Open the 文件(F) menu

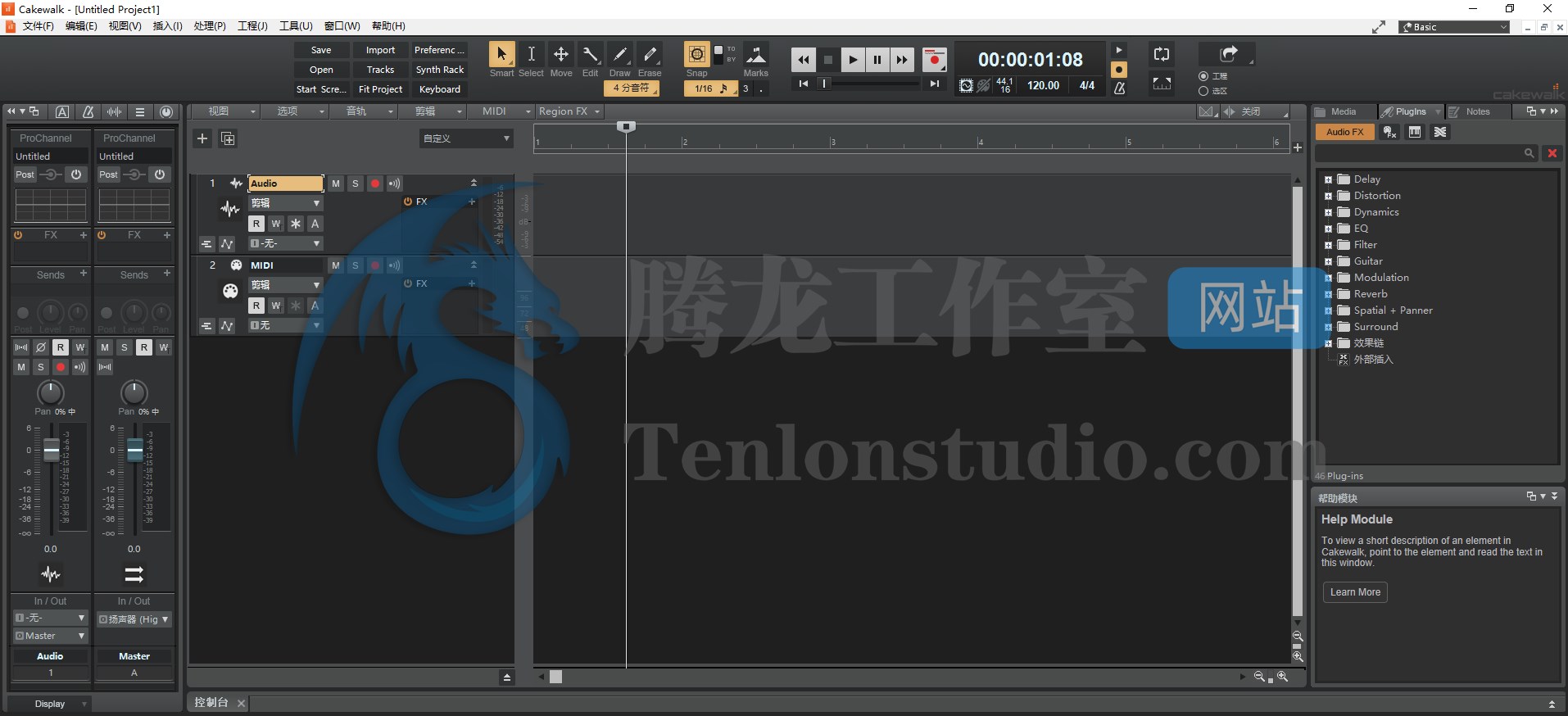(x=38, y=26)
